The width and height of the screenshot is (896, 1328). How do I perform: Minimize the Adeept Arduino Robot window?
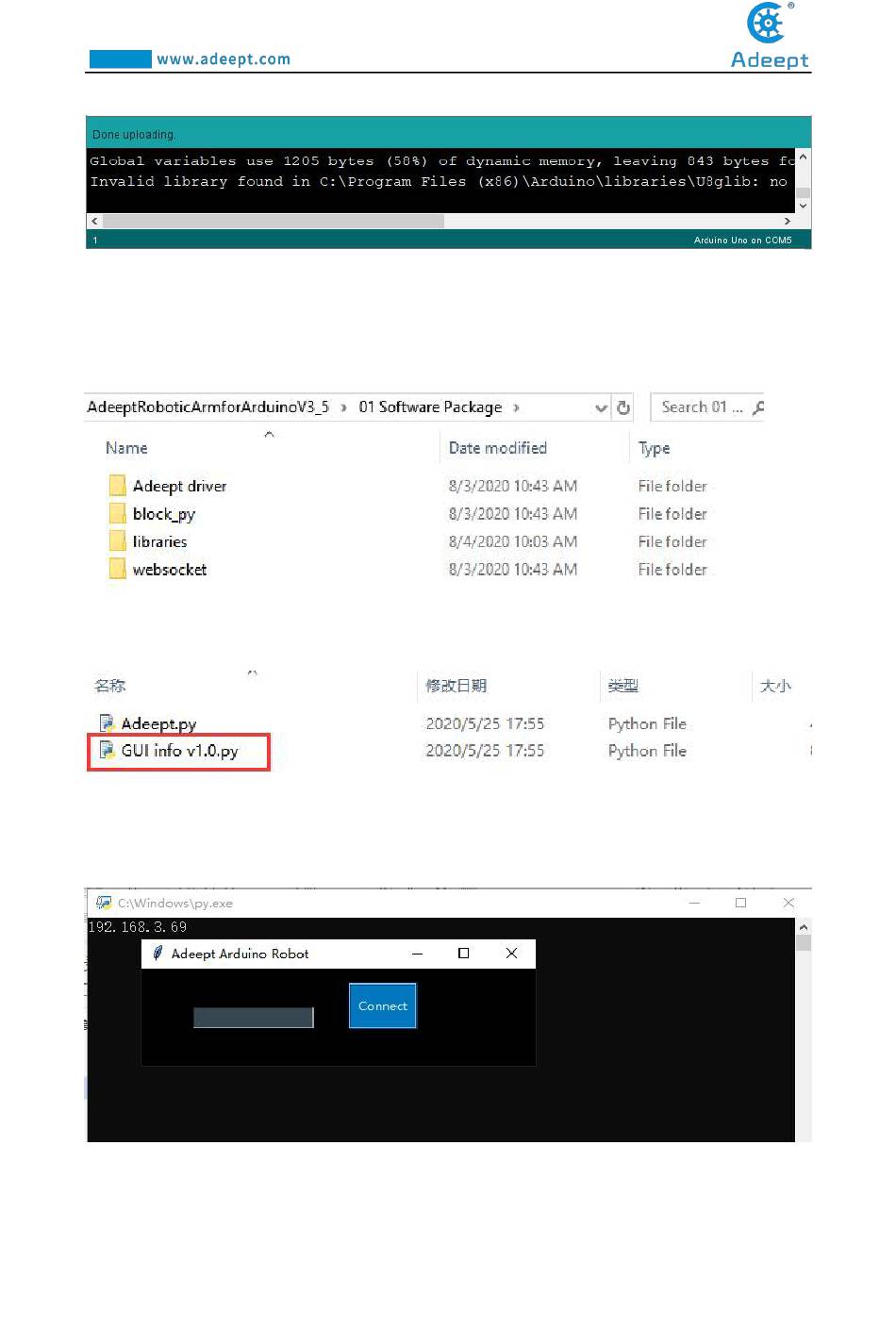417,954
